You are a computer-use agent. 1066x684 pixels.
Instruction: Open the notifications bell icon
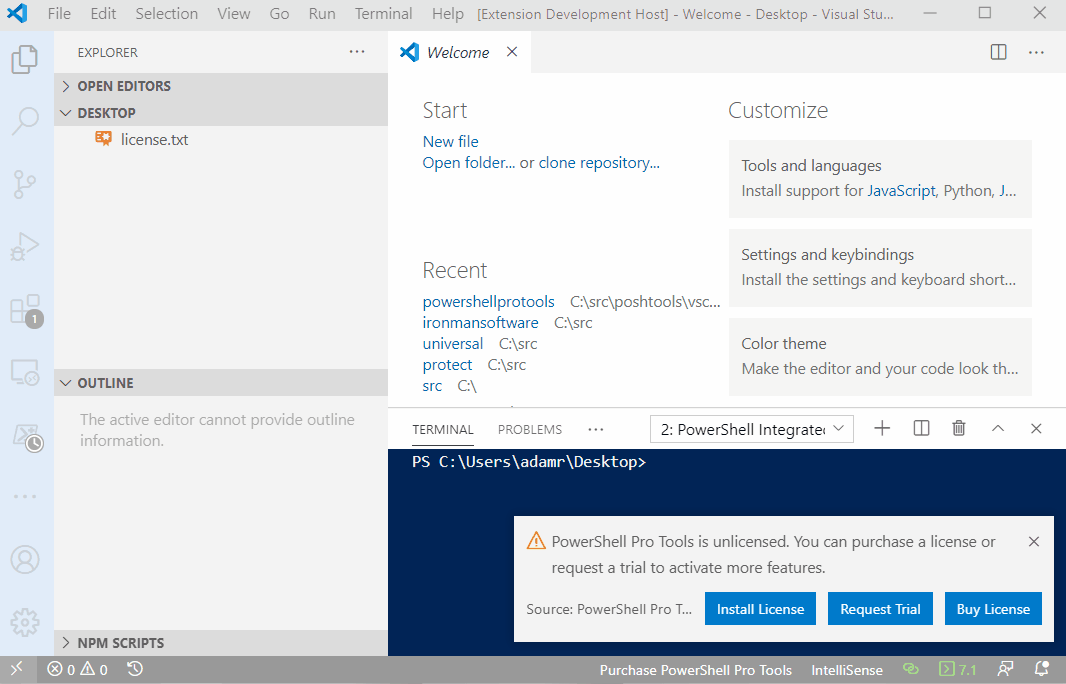1041,670
